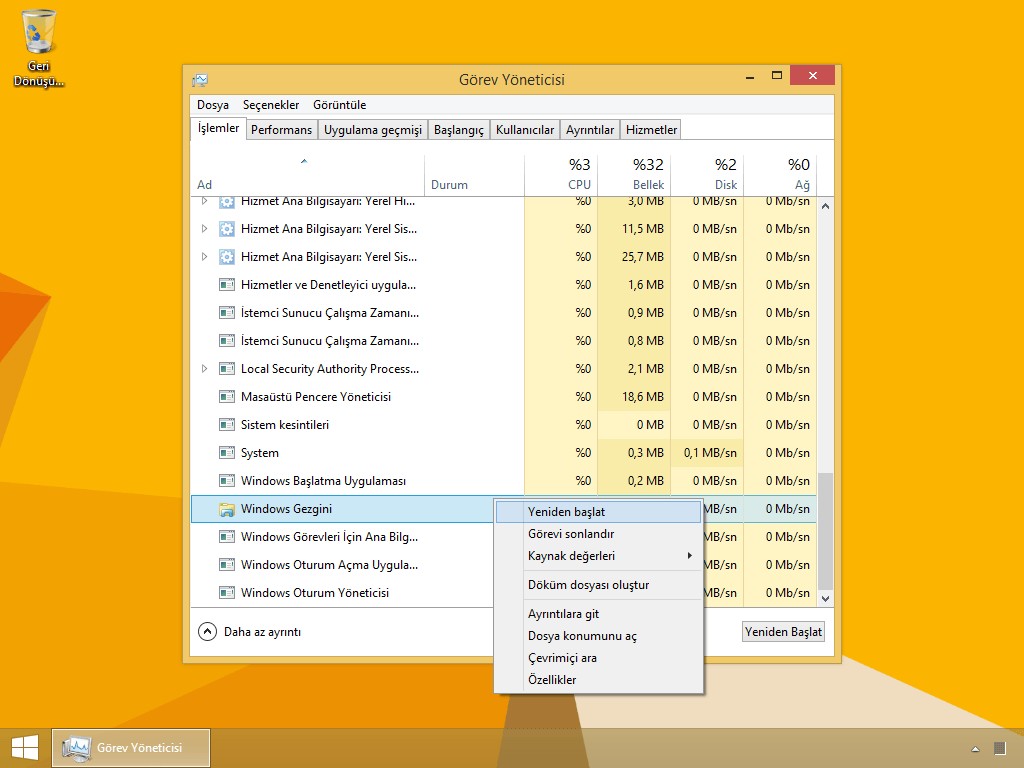This screenshot has width=1024, height=768.
Task: Sort processes by the Disk column
Action: [x=707, y=175]
